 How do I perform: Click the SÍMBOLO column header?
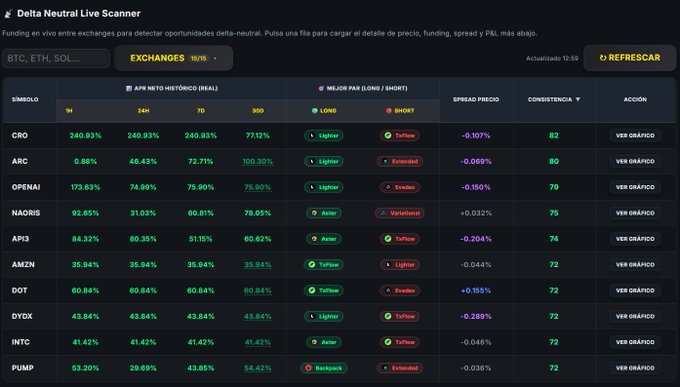pos(25,99)
